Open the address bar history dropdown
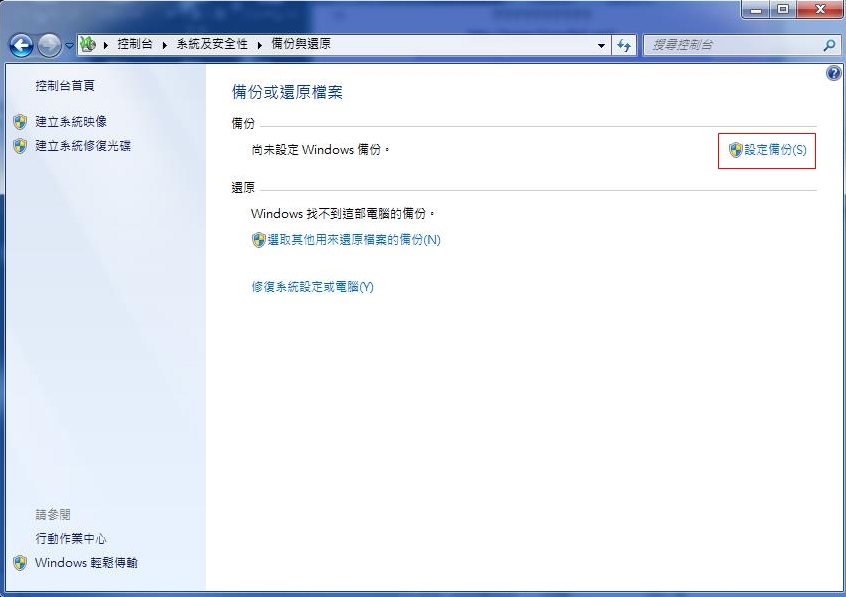846x597 pixels. coord(601,45)
